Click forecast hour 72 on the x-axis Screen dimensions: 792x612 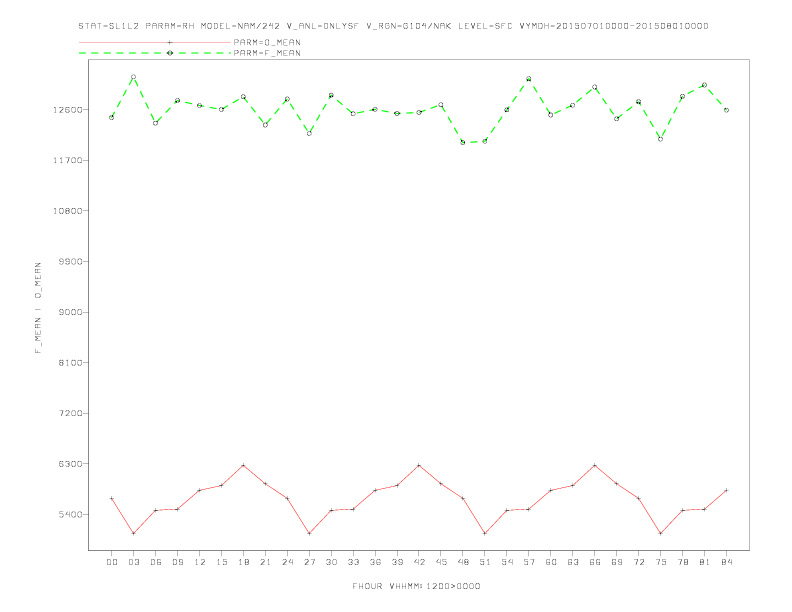point(638,562)
